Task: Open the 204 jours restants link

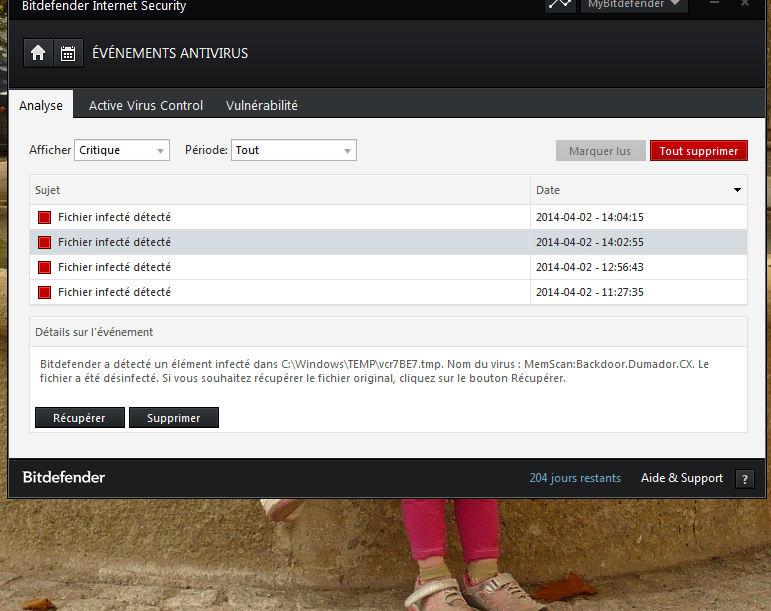Action: pyautogui.click(x=575, y=478)
